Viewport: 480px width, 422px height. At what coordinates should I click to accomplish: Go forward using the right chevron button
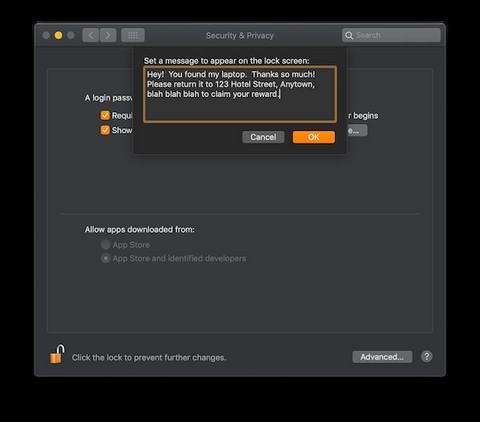coord(108,35)
